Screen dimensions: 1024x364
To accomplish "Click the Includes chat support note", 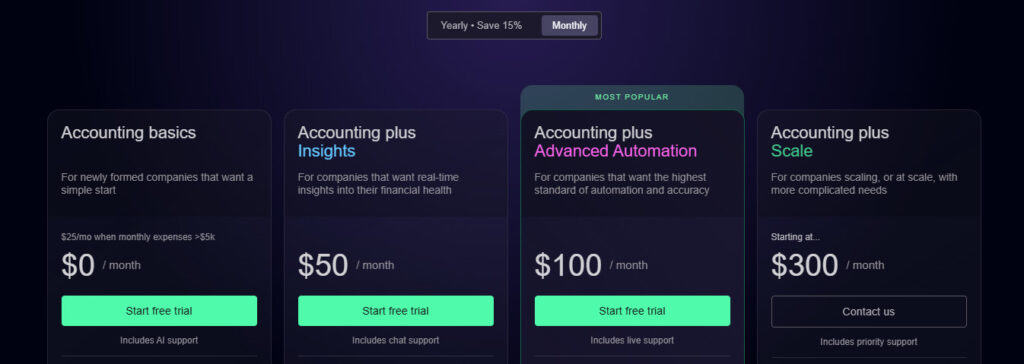I will click(x=396, y=340).
